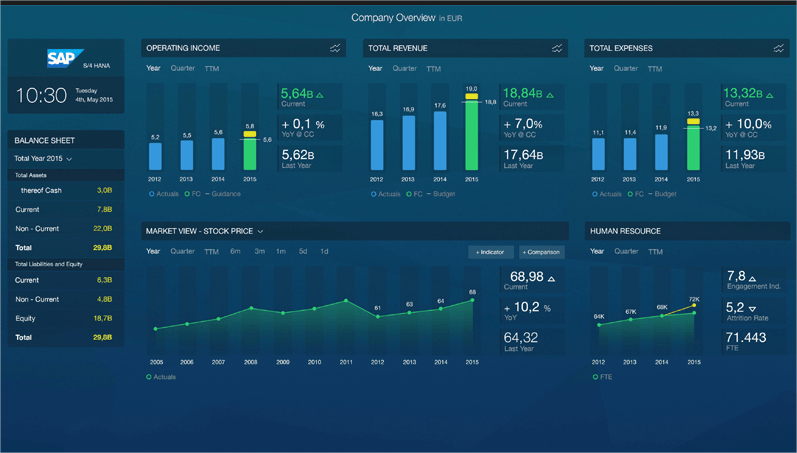Click up-triangle beside 7,8 Engagement Index
The height and width of the screenshot is (453, 797).
pos(753,278)
